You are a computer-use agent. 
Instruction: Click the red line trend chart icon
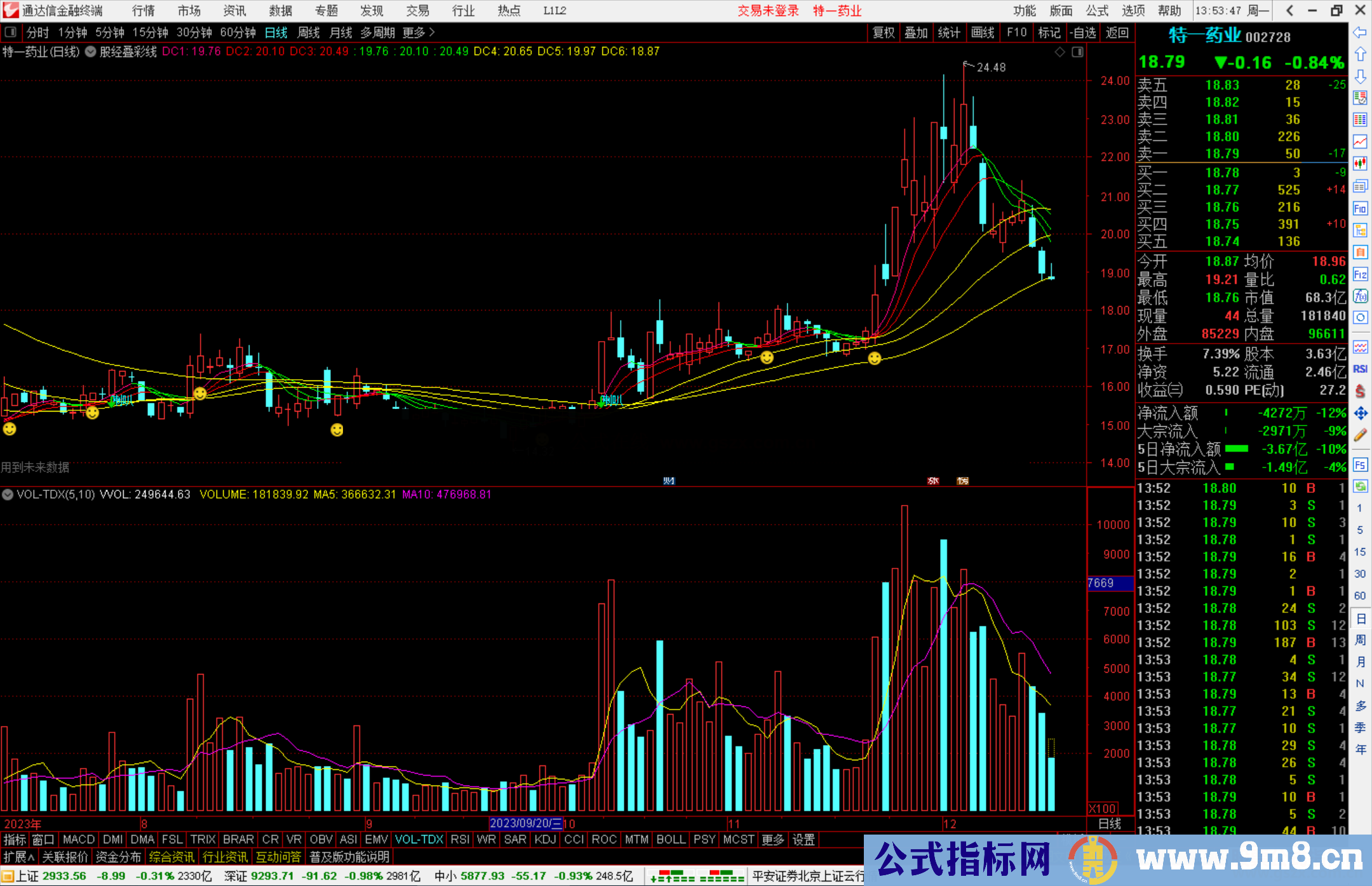pyautogui.click(x=1360, y=142)
